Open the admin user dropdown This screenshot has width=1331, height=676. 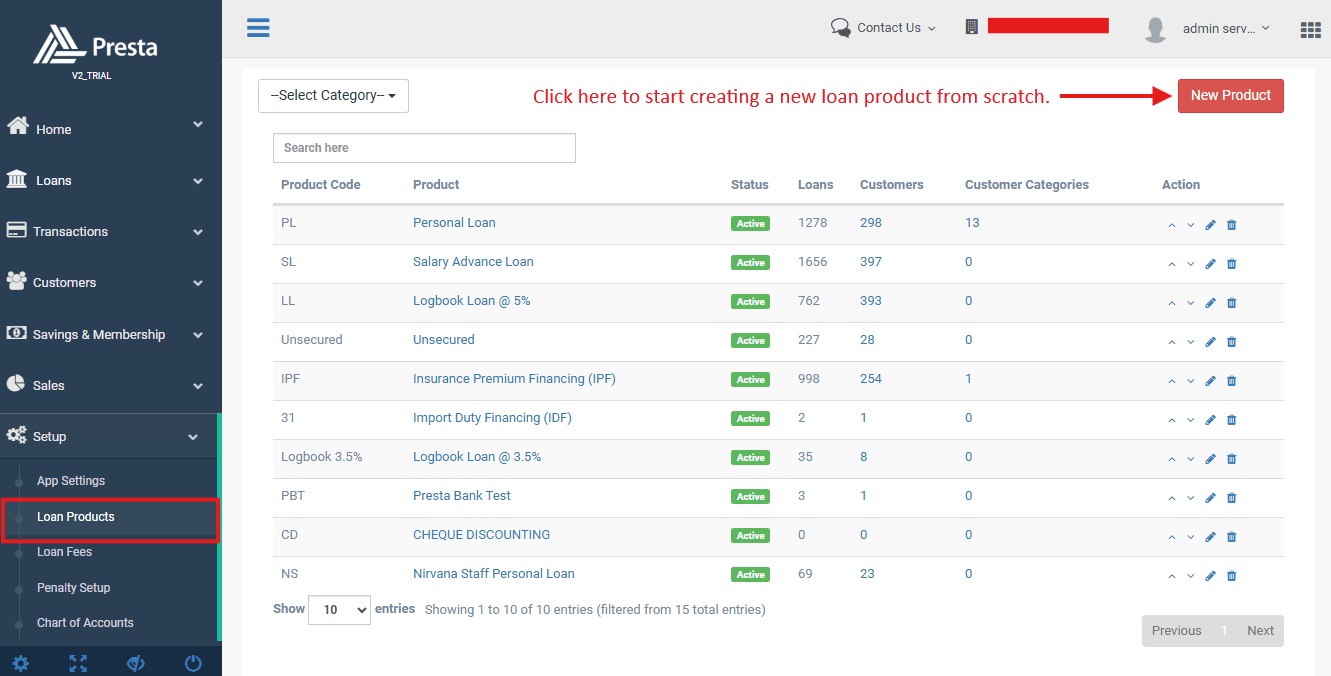point(1226,28)
